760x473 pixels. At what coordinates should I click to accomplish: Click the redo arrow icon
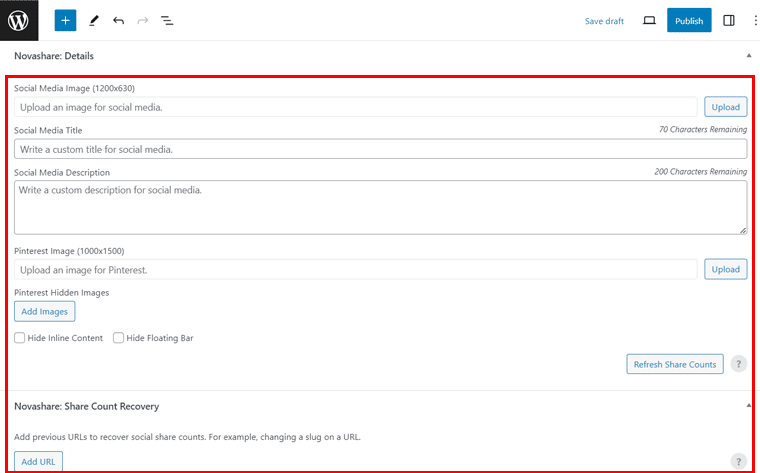click(142, 20)
